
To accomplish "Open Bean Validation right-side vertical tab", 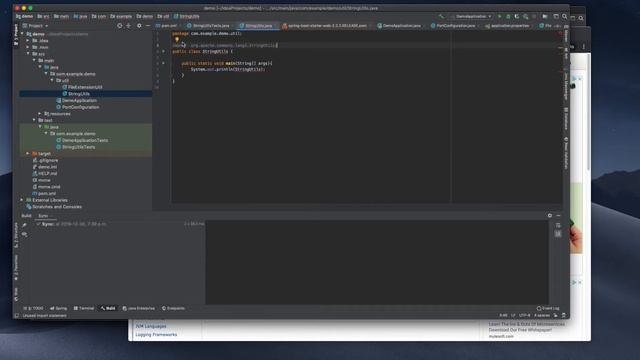I will point(566,153).
